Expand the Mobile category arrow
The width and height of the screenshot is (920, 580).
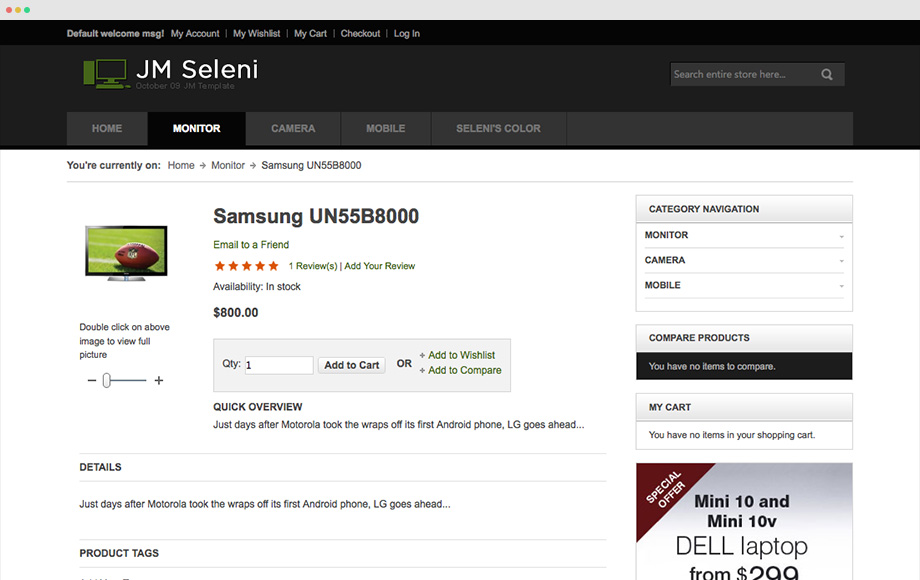[x=841, y=286]
